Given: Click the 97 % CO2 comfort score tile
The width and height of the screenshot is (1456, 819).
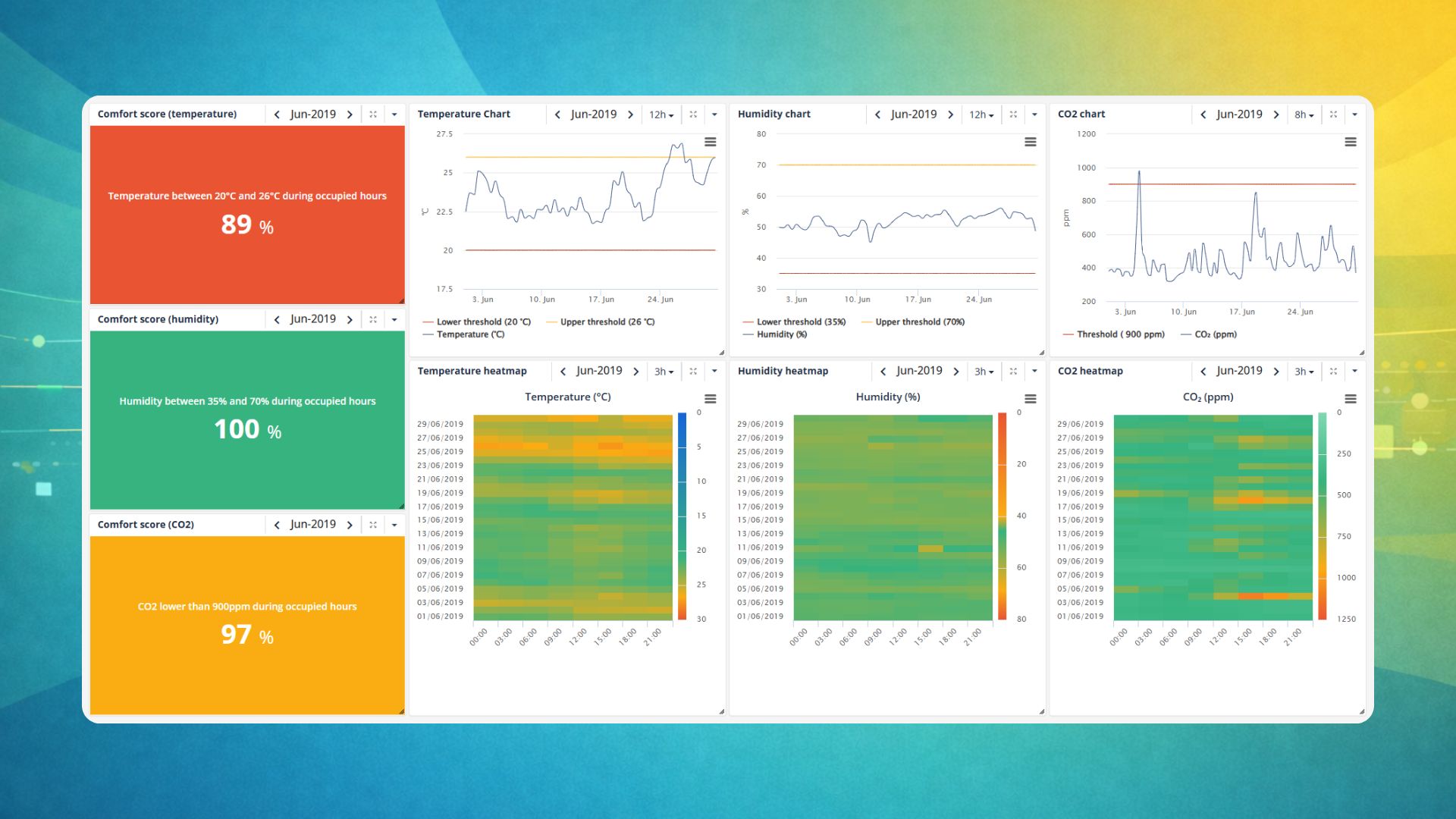Looking at the screenshot, I should 247,626.
